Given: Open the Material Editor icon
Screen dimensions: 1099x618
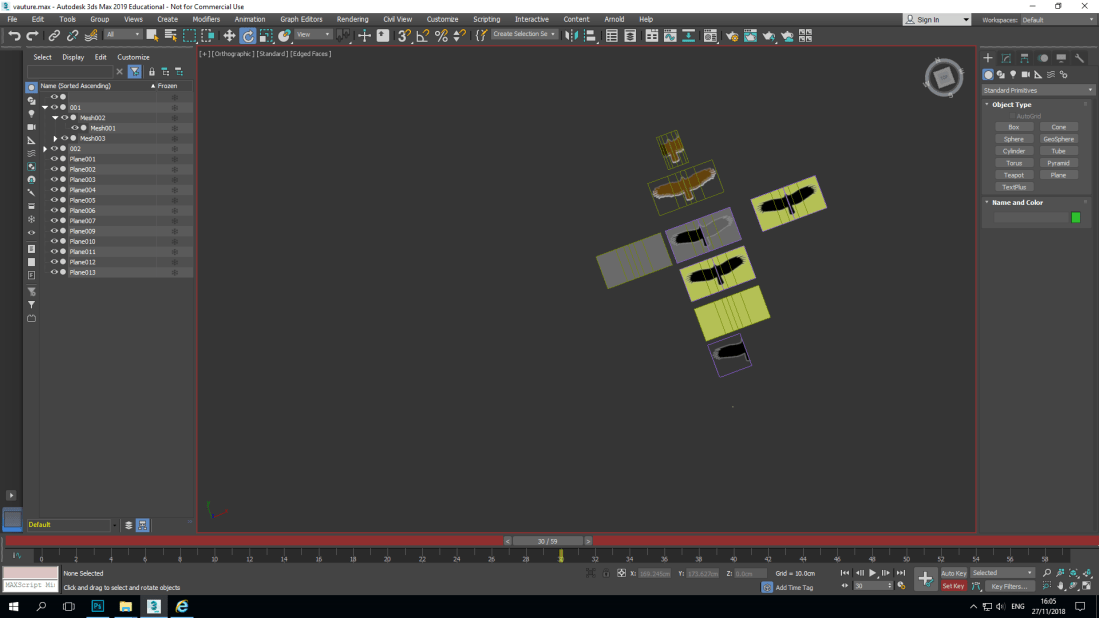Looking at the screenshot, I should click(710, 36).
